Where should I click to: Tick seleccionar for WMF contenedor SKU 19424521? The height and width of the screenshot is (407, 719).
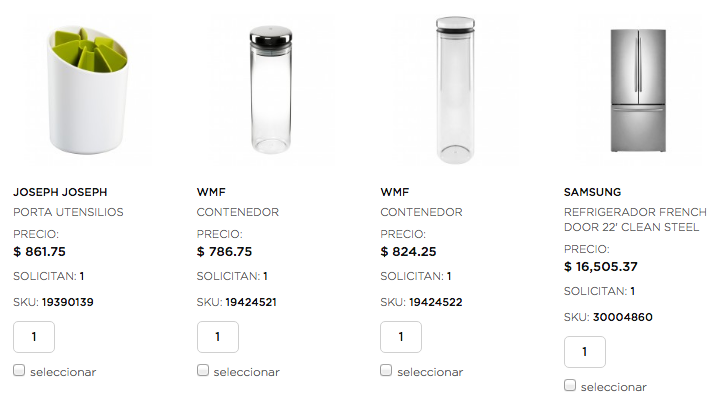coord(203,370)
